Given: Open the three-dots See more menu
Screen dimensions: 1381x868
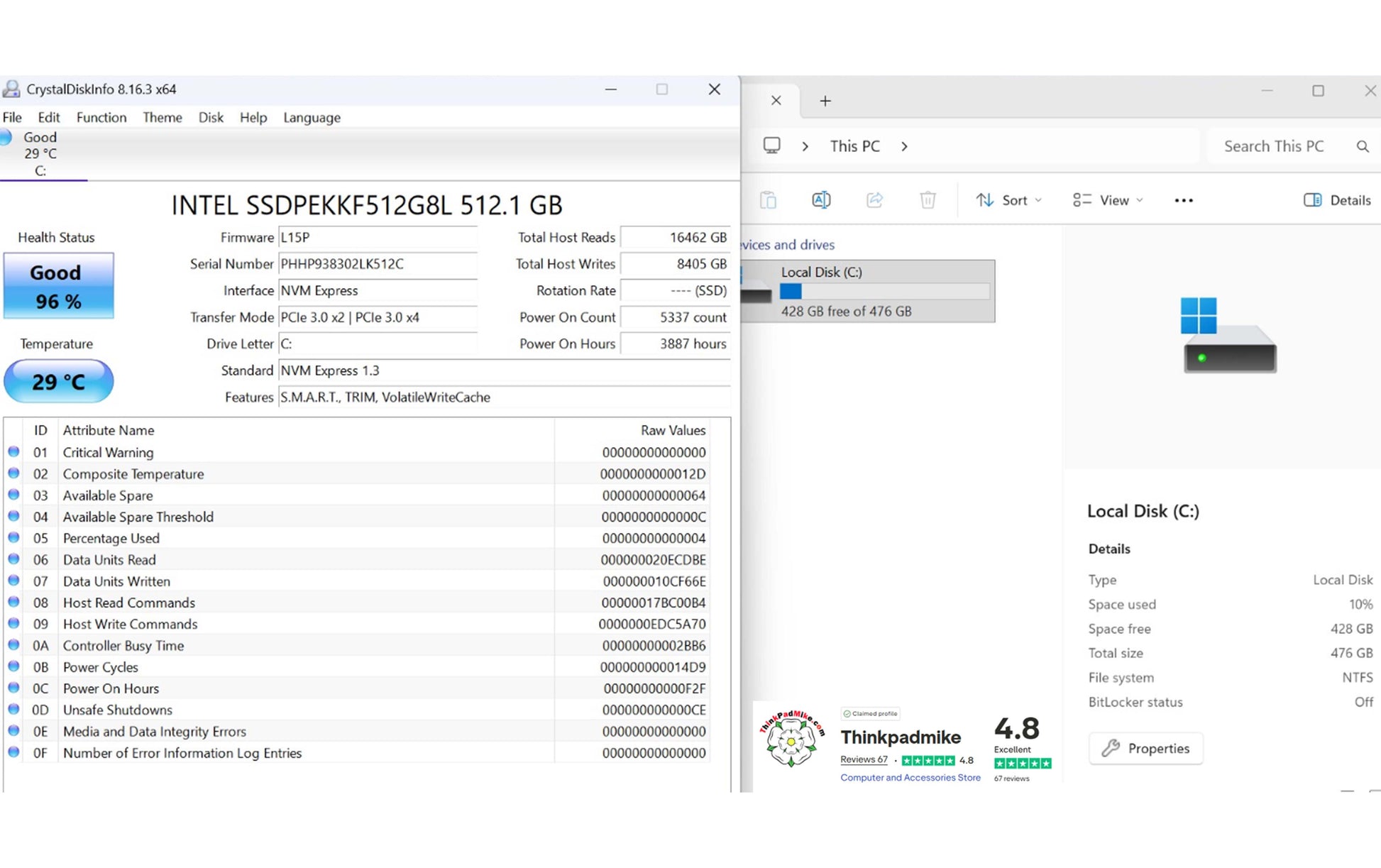Looking at the screenshot, I should pos(1183,200).
